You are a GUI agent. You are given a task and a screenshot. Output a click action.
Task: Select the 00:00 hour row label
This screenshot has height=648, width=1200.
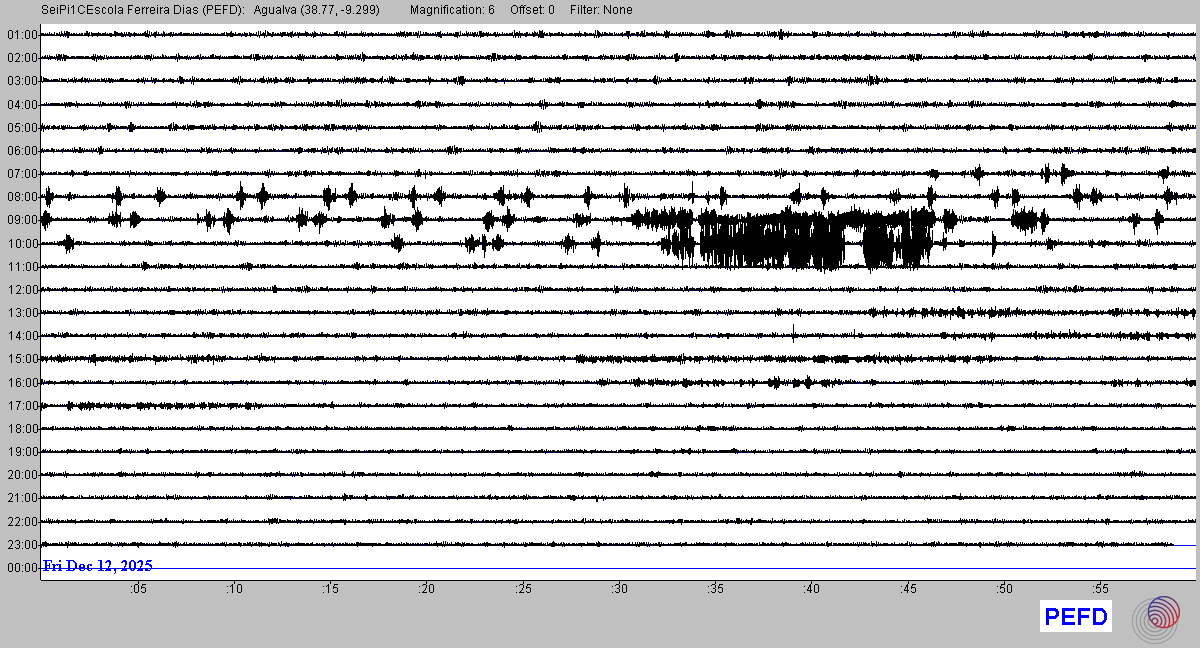[21, 568]
